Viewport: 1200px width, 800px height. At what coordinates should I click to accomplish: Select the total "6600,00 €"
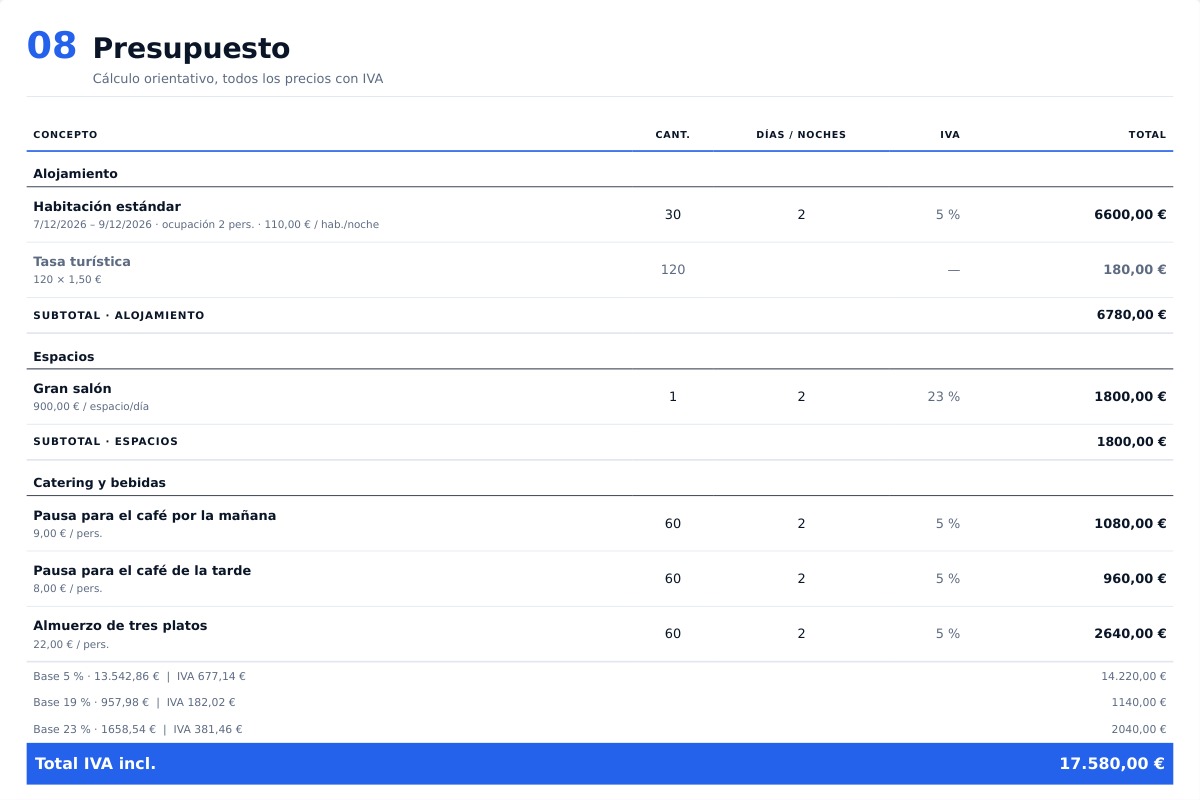tap(1130, 215)
